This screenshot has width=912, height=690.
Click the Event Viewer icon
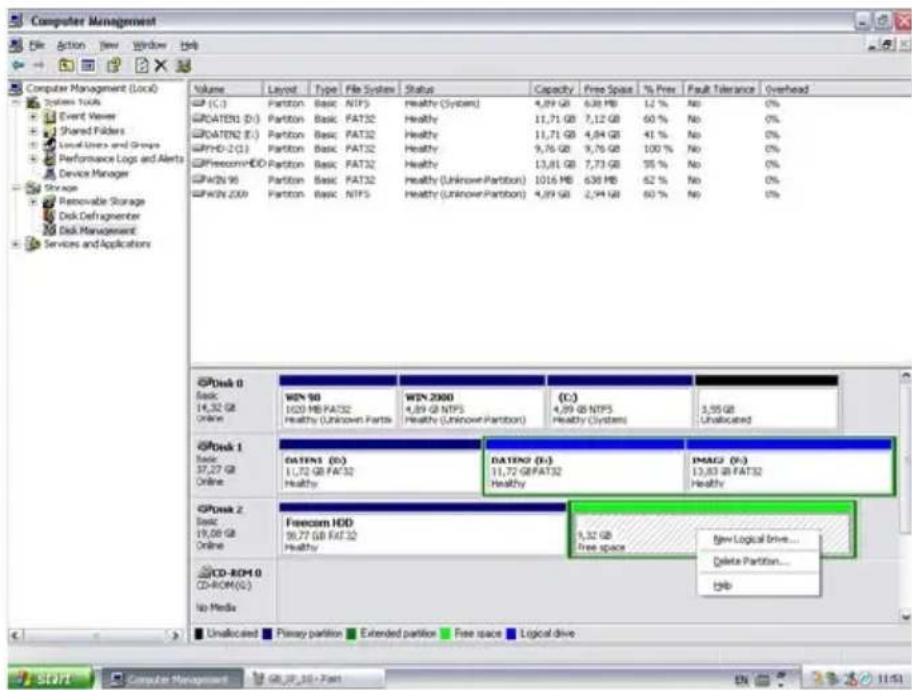[52, 117]
